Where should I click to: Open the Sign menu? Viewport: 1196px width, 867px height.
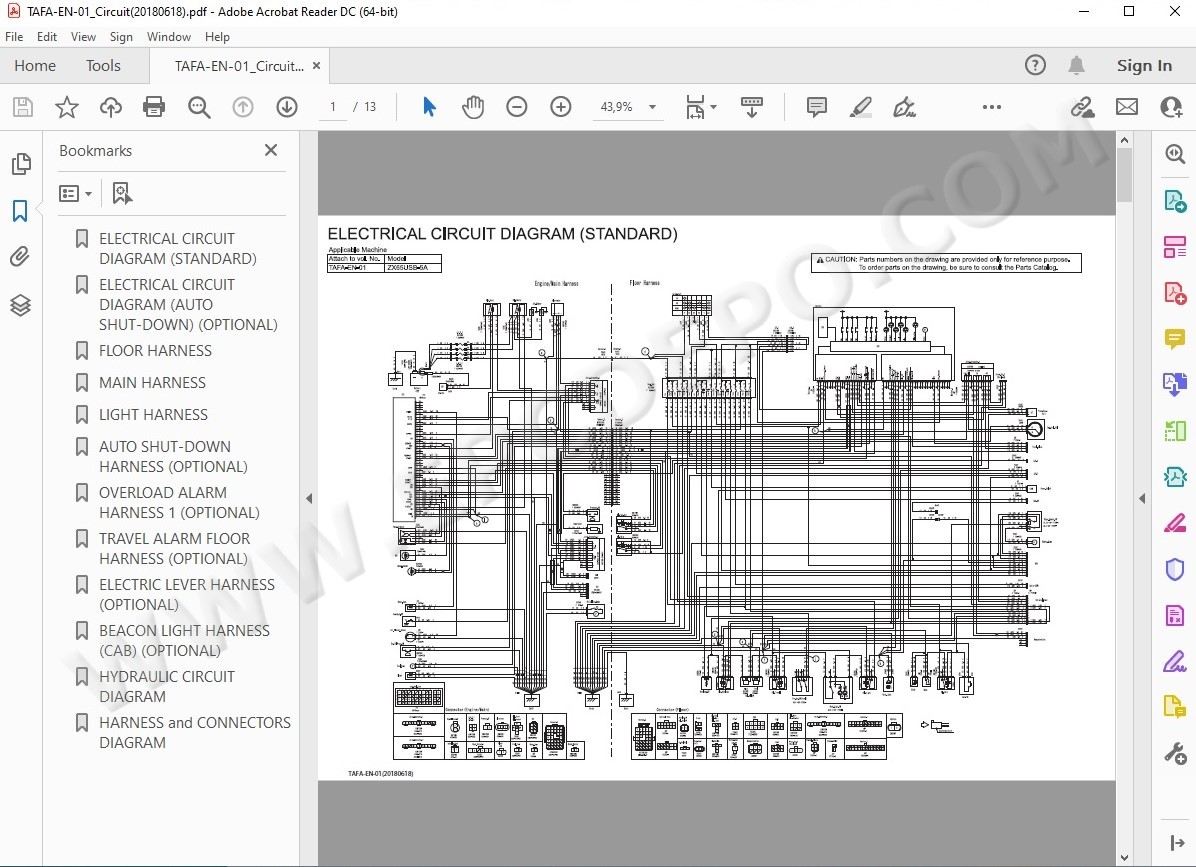point(121,37)
